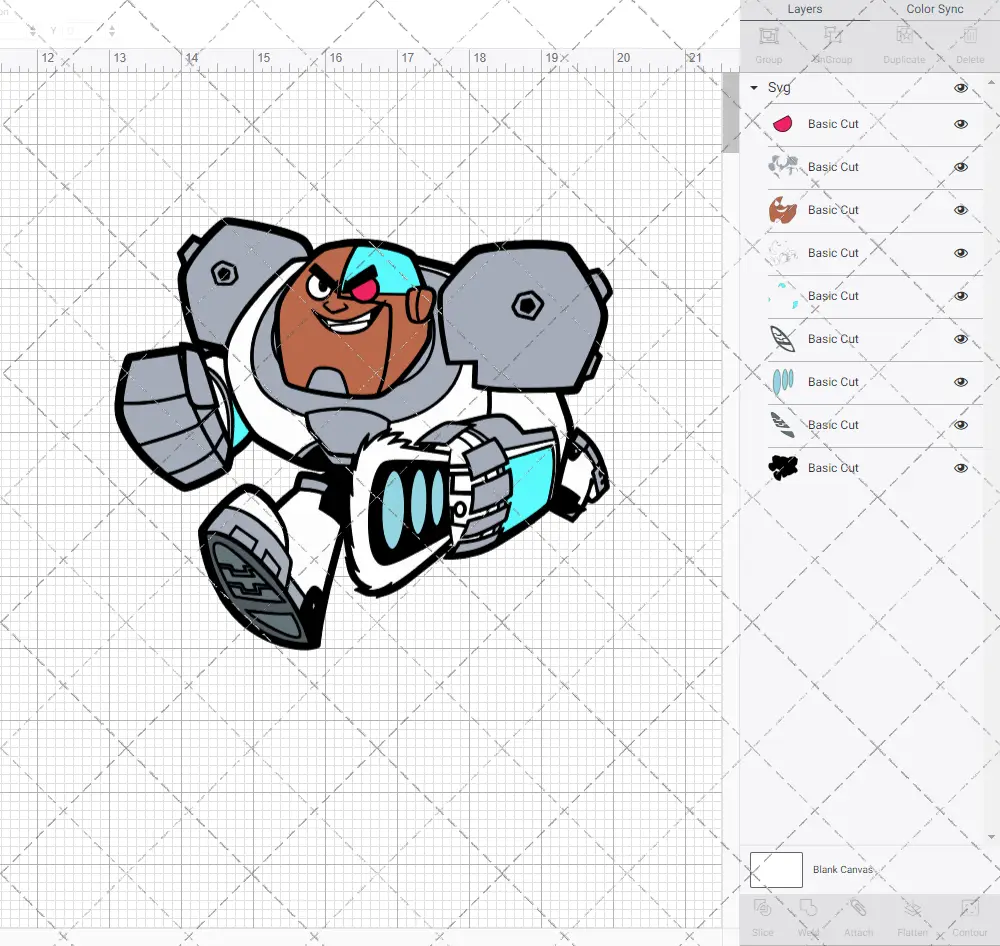The width and height of the screenshot is (1000, 946).
Task: Select the black-outlined shoe sole layer thumbnail
Action: pos(783,339)
